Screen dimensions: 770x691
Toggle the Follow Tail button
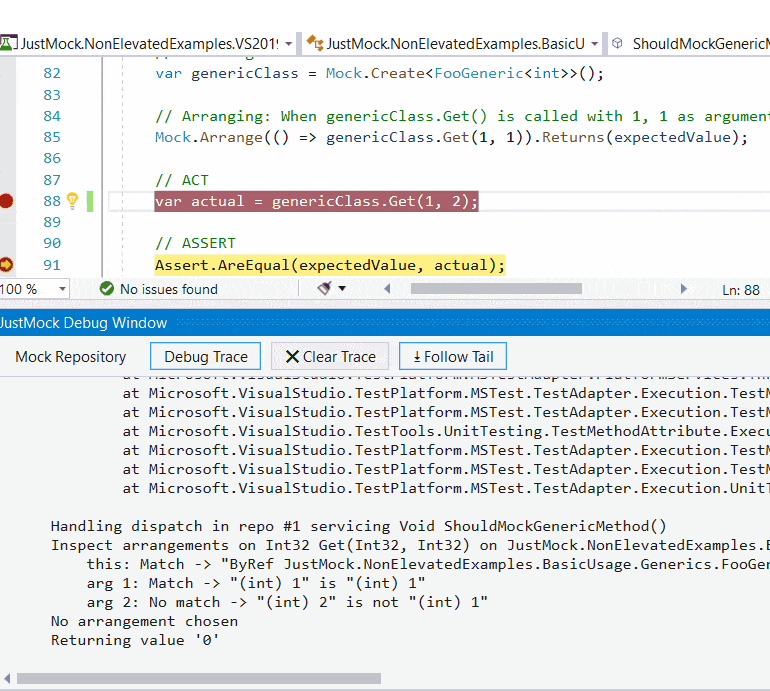(453, 357)
